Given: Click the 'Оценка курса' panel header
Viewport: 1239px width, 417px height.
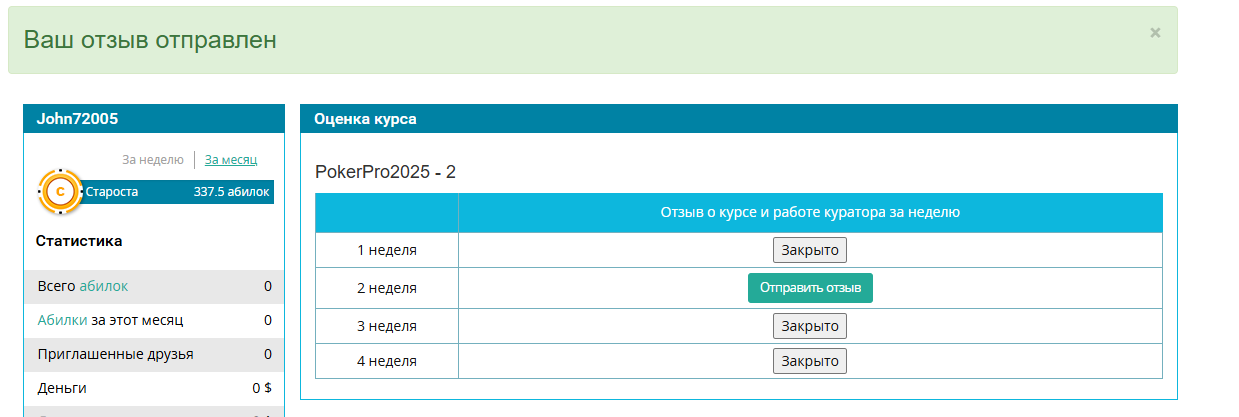Looking at the screenshot, I should tap(739, 118).
